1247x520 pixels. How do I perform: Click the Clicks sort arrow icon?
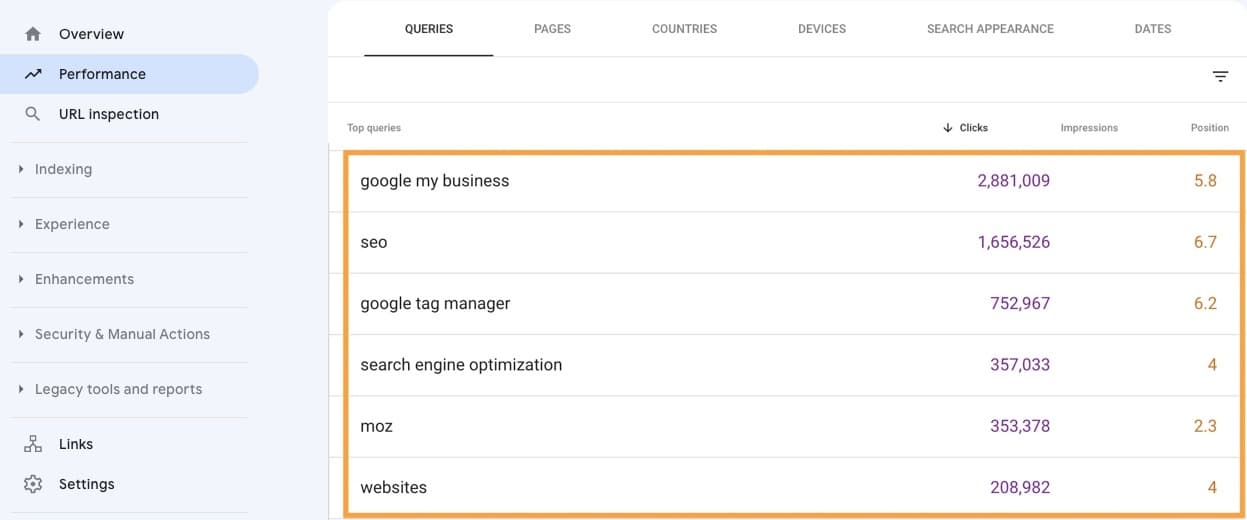click(947, 128)
